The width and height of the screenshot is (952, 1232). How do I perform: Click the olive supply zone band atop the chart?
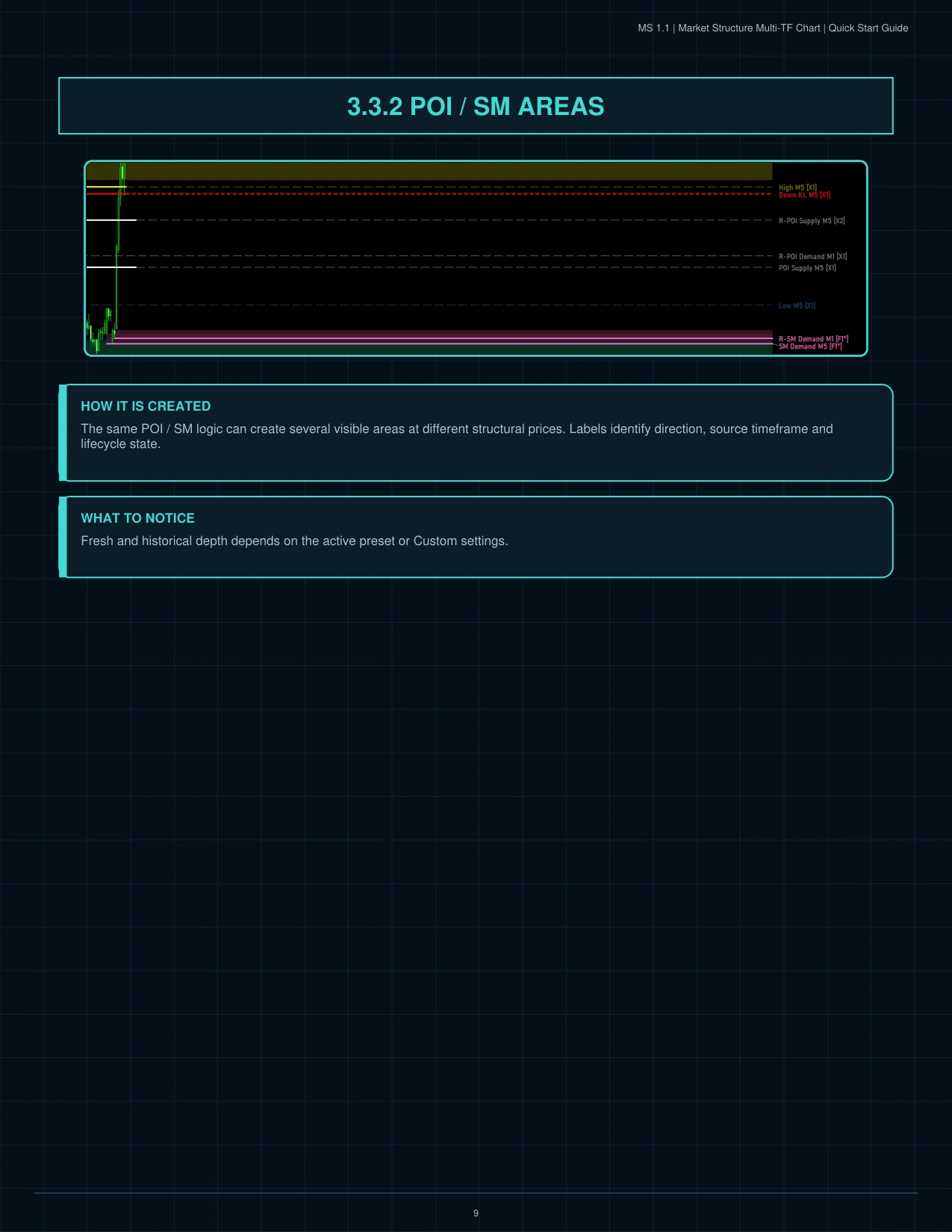pyautogui.click(x=429, y=172)
